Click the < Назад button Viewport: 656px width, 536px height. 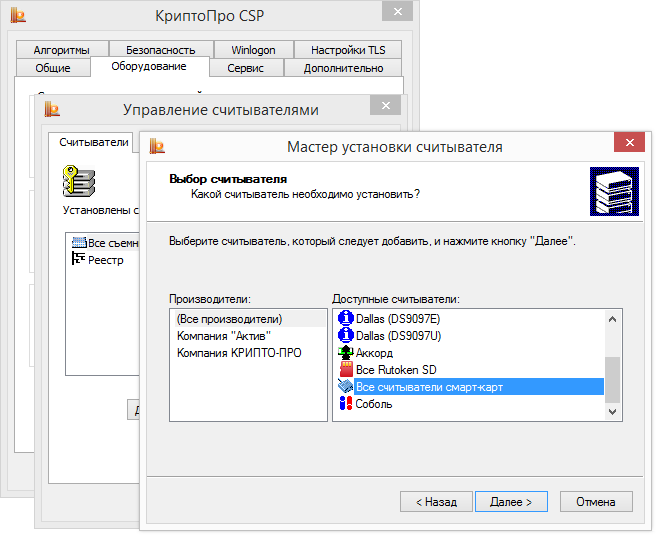point(436,501)
